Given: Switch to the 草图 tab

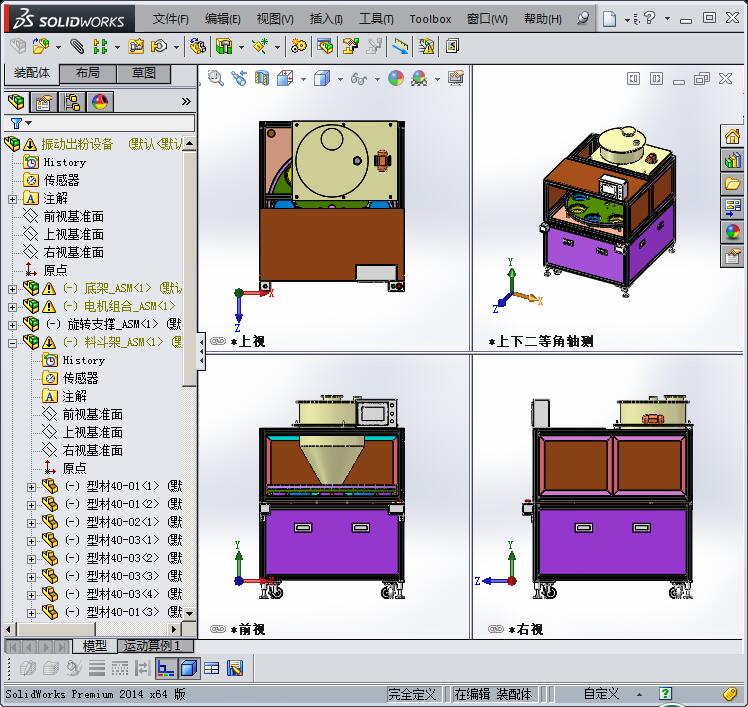Looking at the screenshot, I should [144, 73].
